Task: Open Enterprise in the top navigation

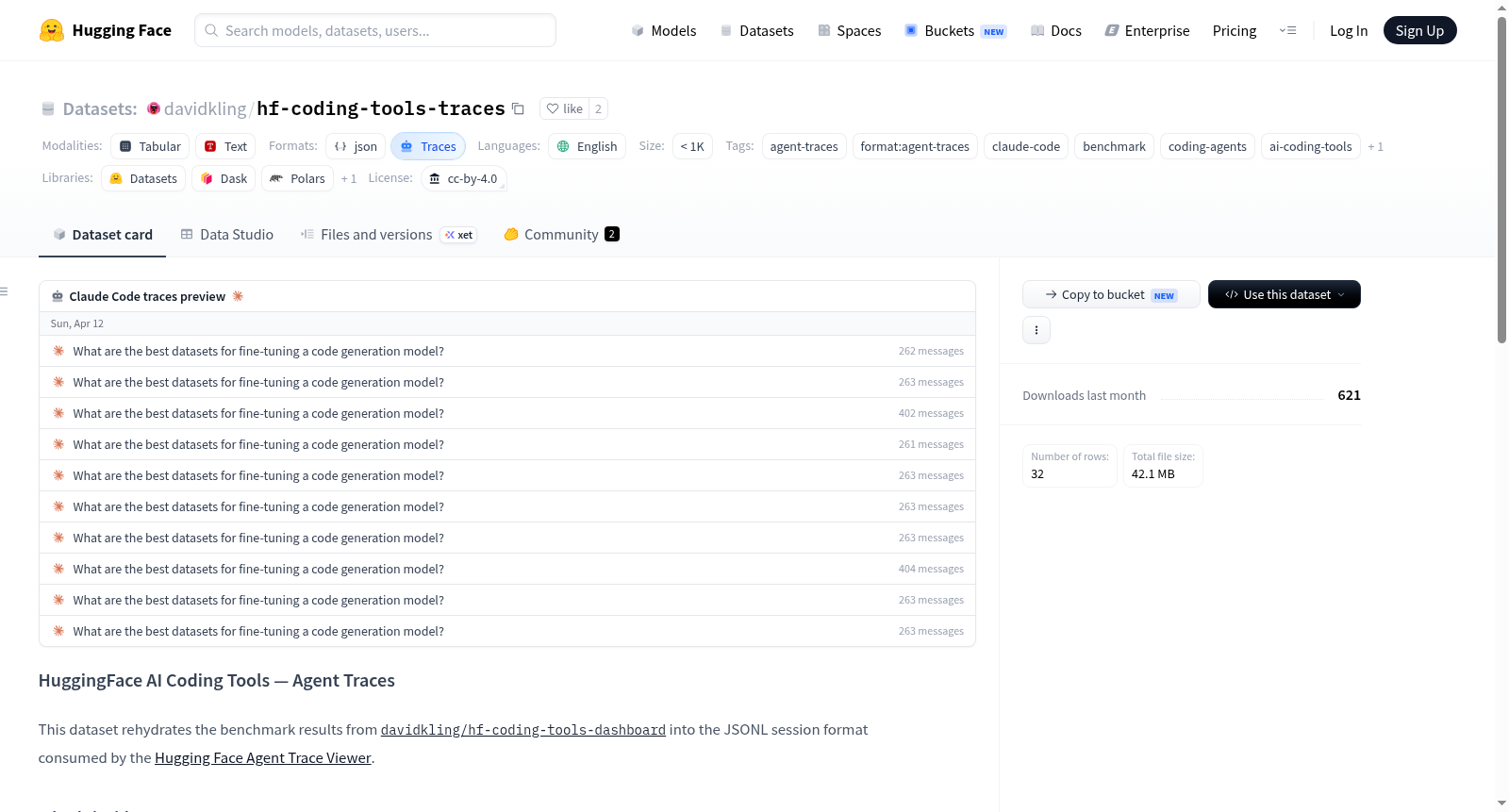Action: click(x=1147, y=30)
